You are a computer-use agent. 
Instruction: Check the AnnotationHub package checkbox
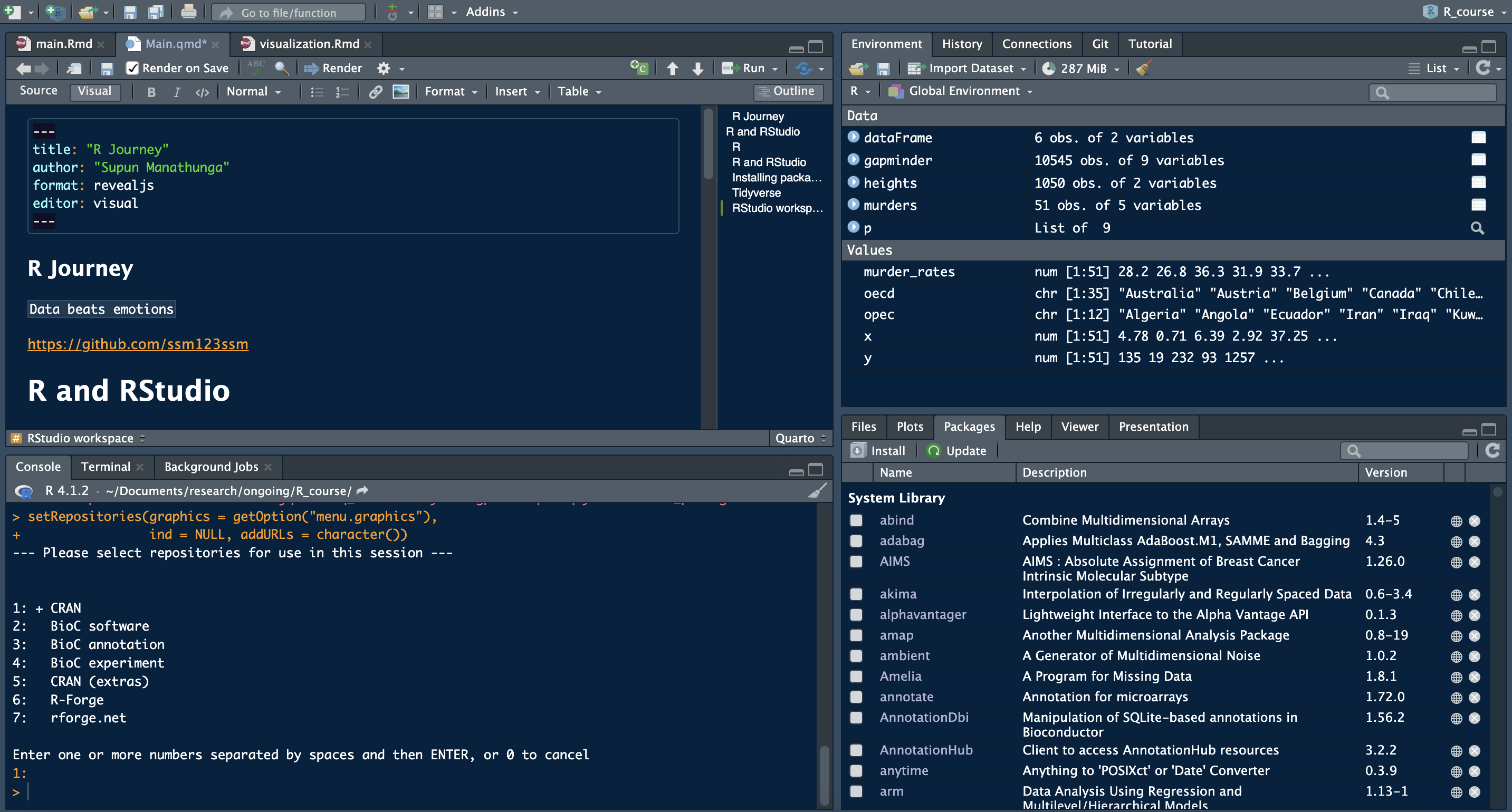tap(856, 750)
